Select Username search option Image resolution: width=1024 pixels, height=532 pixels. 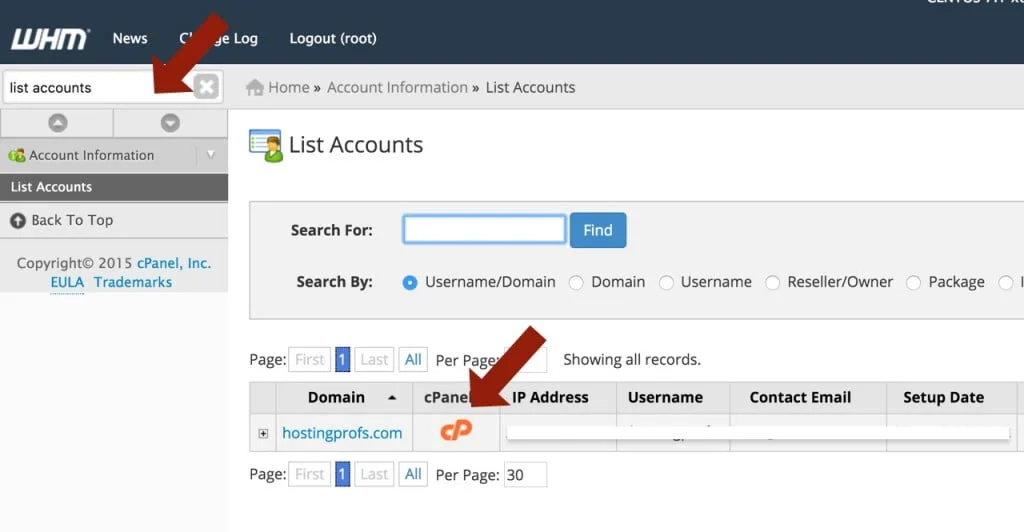(666, 283)
